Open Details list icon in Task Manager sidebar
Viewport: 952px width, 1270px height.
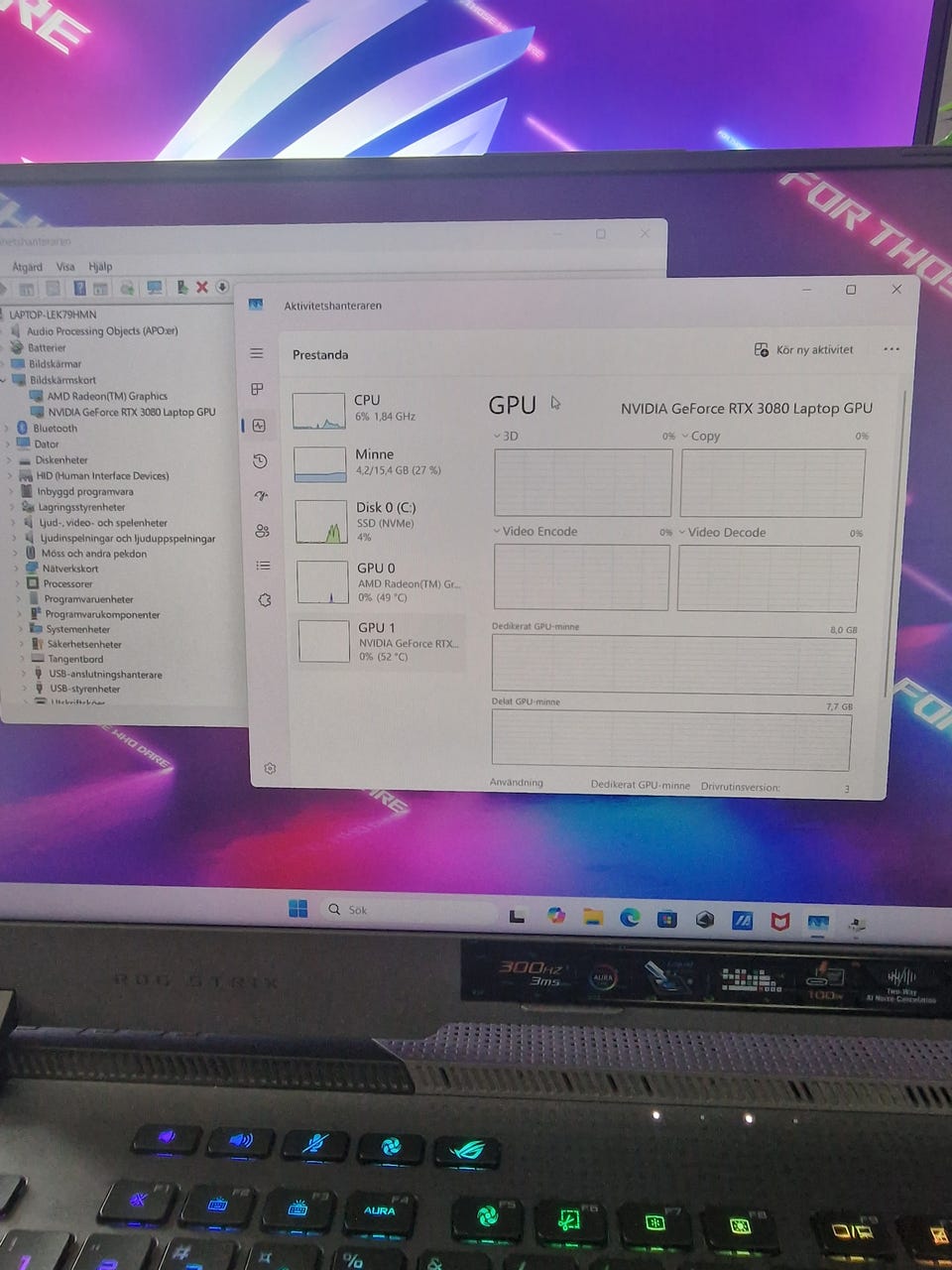[263, 566]
